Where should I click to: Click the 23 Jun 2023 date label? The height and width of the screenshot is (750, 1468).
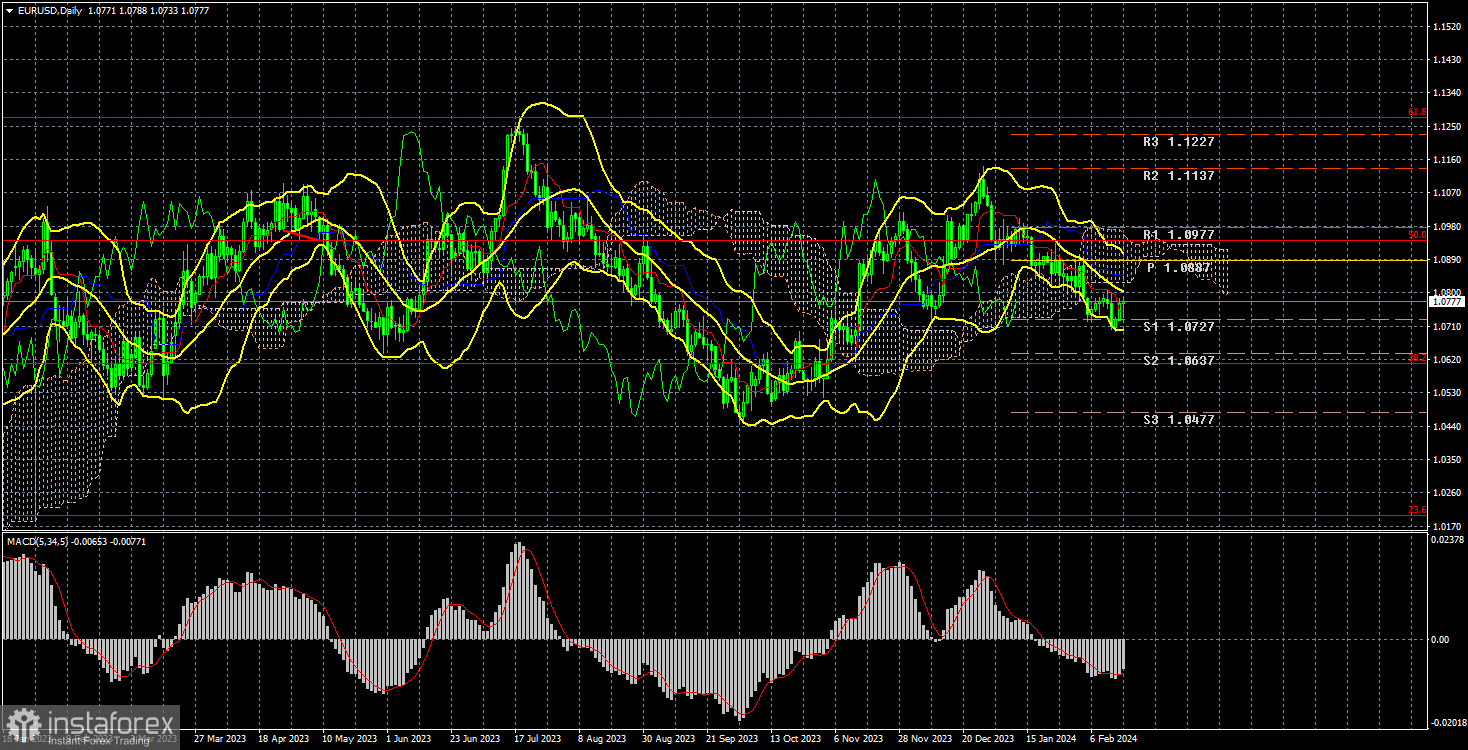tap(476, 740)
